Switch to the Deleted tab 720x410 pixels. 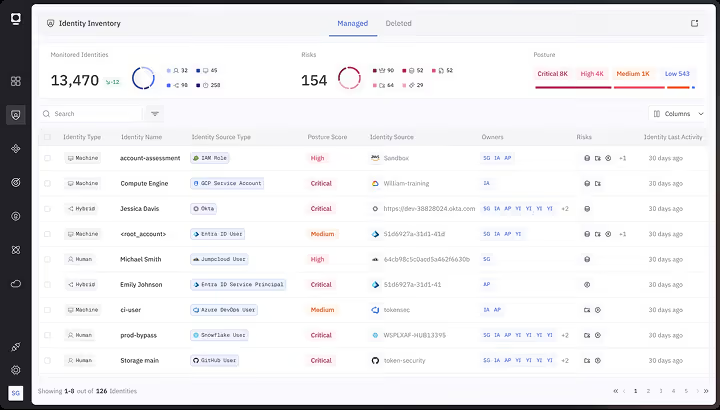point(398,23)
